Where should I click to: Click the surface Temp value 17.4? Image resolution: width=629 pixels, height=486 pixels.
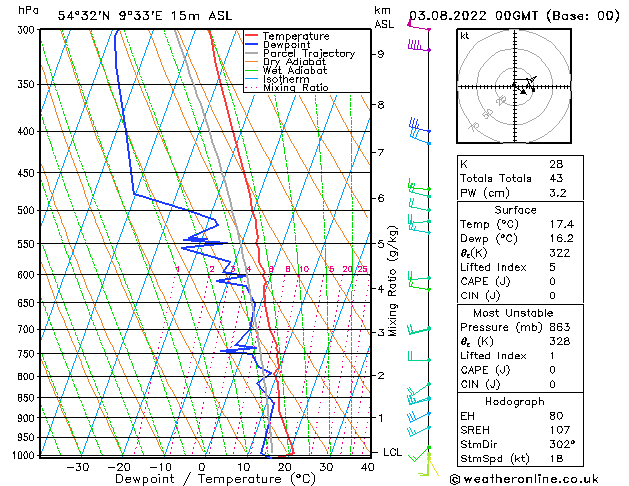point(562,224)
